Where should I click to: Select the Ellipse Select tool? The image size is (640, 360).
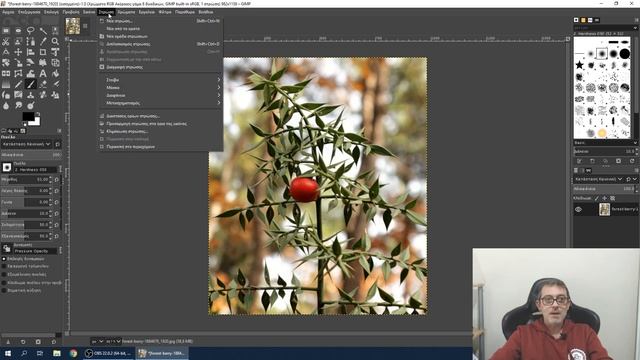coord(18,31)
